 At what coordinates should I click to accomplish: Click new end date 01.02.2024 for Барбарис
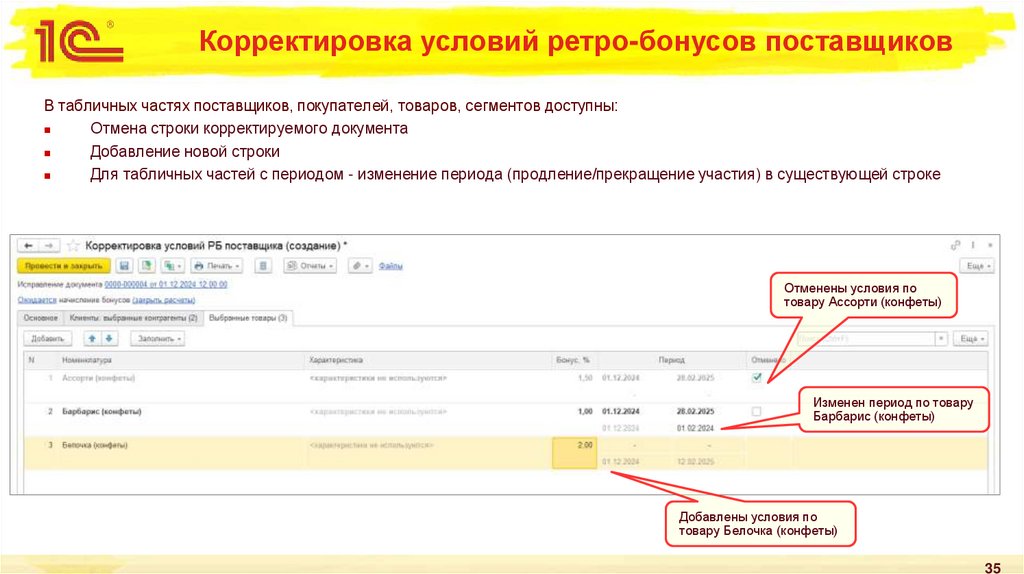[696, 428]
